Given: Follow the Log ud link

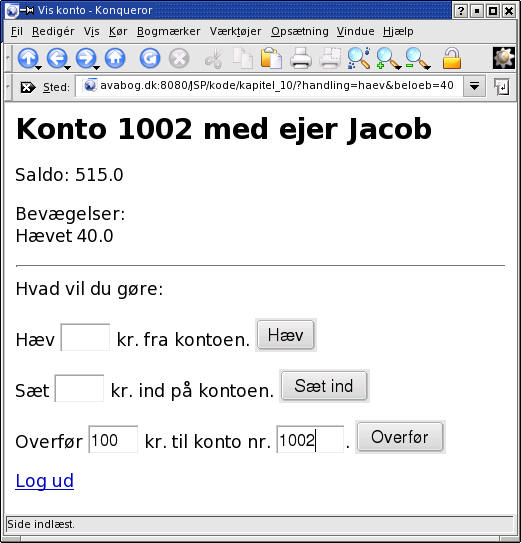Looking at the screenshot, I should tap(45, 481).
